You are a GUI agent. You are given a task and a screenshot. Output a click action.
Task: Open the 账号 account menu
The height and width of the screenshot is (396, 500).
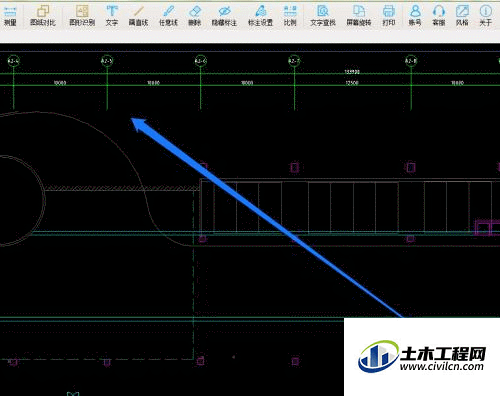tap(415, 16)
